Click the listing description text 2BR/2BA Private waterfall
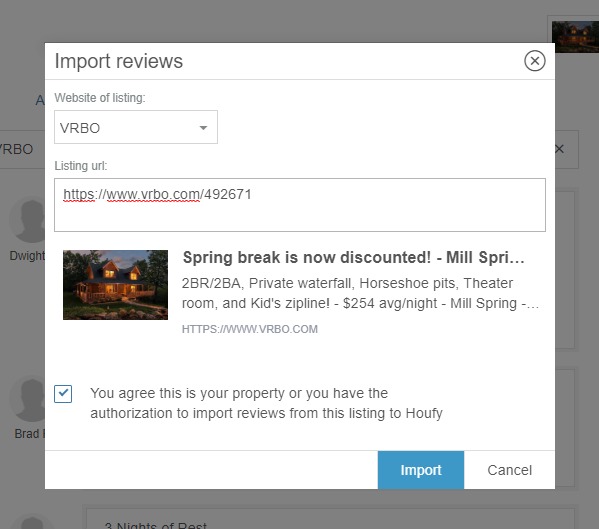This screenshot has width=599, height=529. pyautogui.click(x=360, y=293)
